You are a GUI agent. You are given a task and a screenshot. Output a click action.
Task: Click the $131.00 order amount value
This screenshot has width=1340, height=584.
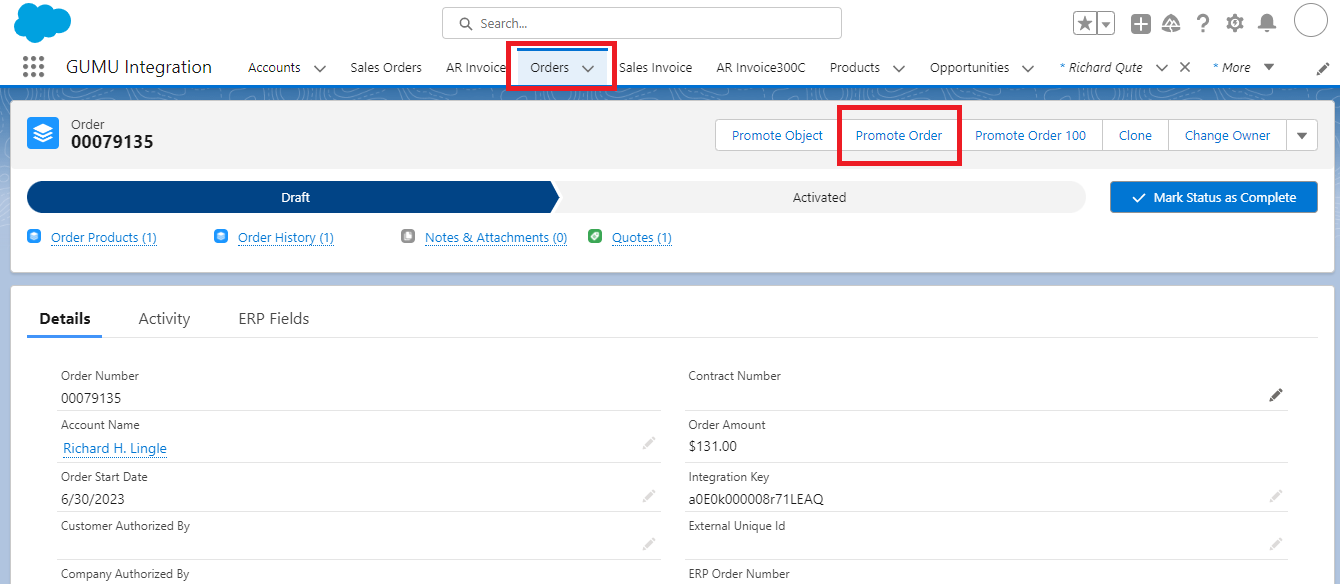click(713, 446)
